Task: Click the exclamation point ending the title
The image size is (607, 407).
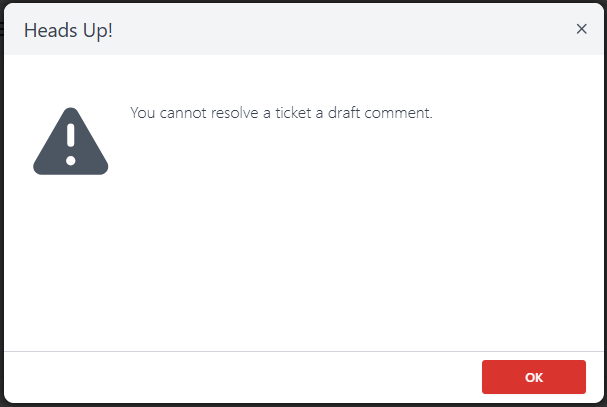Action: [109, 30]
